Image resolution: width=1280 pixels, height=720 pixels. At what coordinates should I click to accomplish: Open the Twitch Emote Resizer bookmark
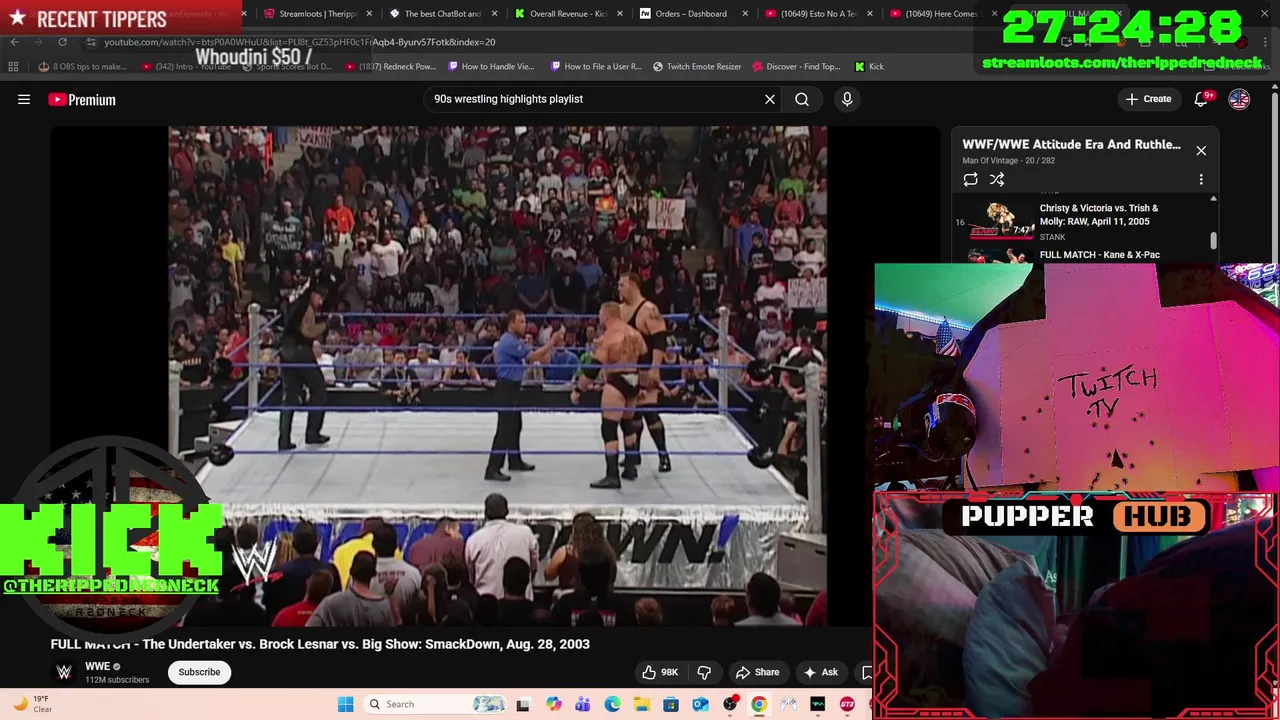[697, 66]
